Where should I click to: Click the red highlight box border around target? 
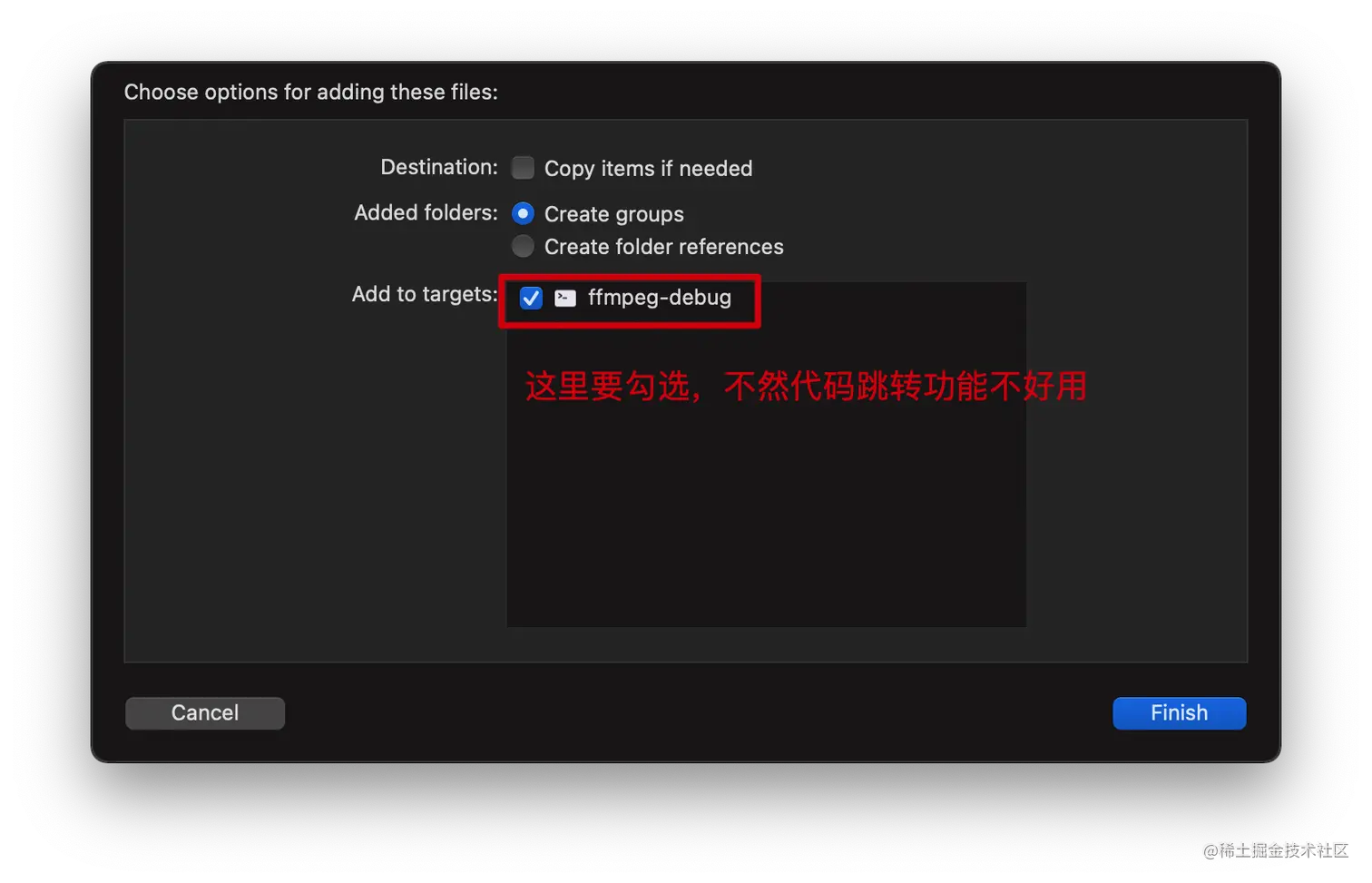(630, 276)
